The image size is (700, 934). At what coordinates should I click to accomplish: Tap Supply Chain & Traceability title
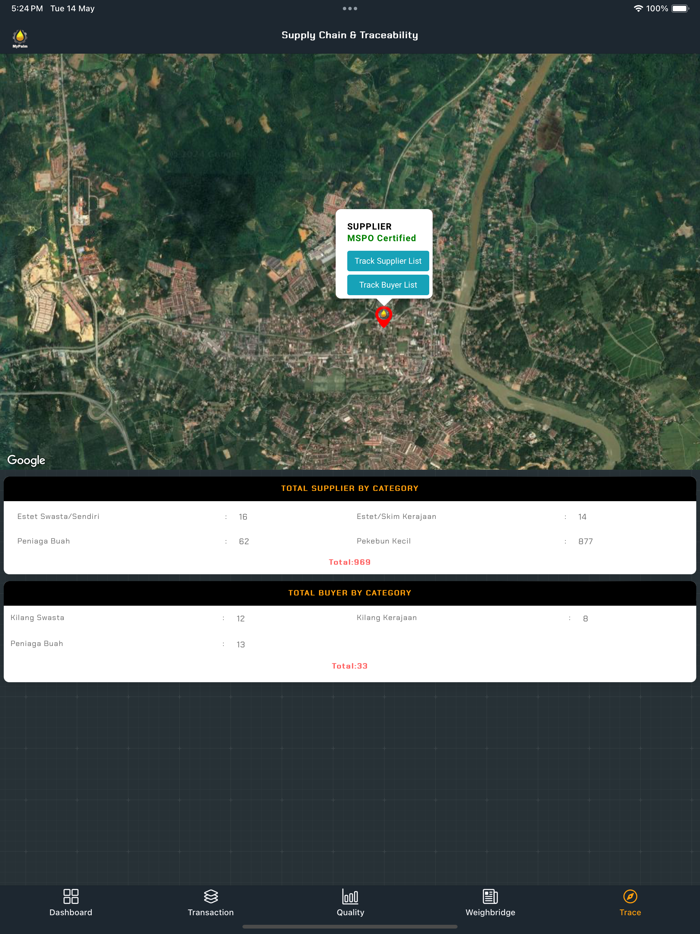(350, 35)
